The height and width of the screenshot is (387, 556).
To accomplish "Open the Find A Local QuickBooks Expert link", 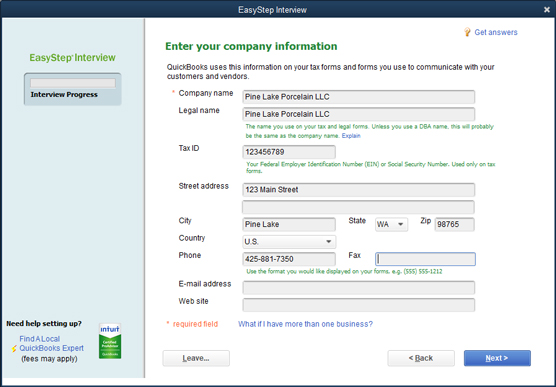I will pos(51,344).
